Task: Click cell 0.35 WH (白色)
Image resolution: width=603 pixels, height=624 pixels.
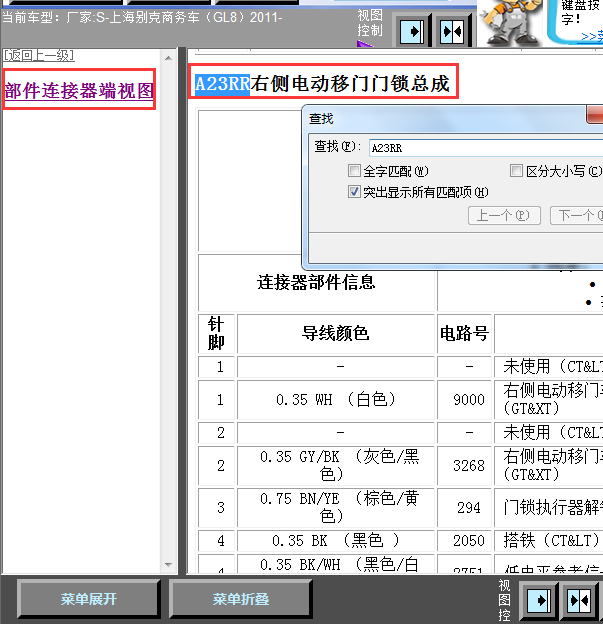Action: 336,400
